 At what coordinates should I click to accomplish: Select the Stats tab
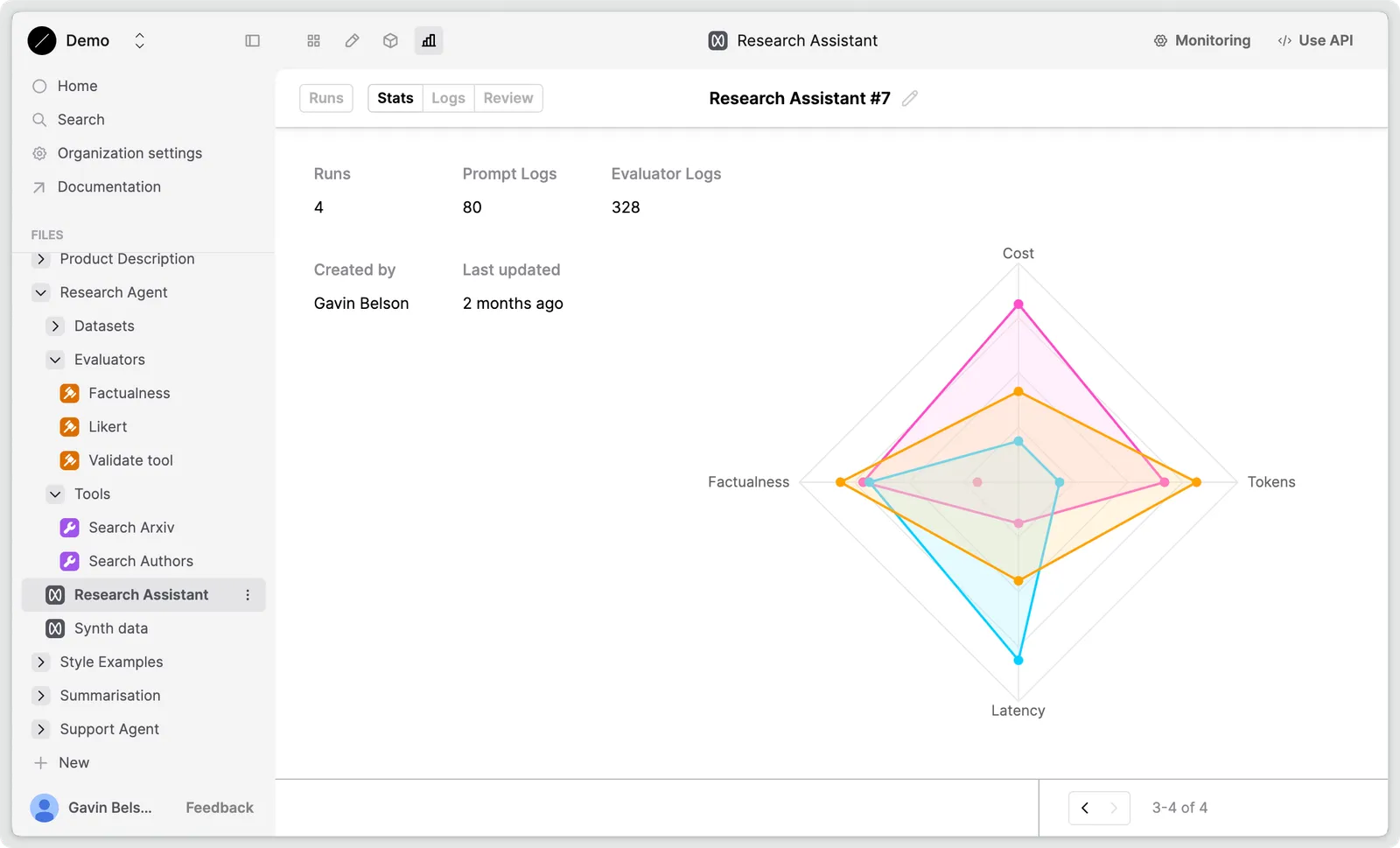(395, 98)
